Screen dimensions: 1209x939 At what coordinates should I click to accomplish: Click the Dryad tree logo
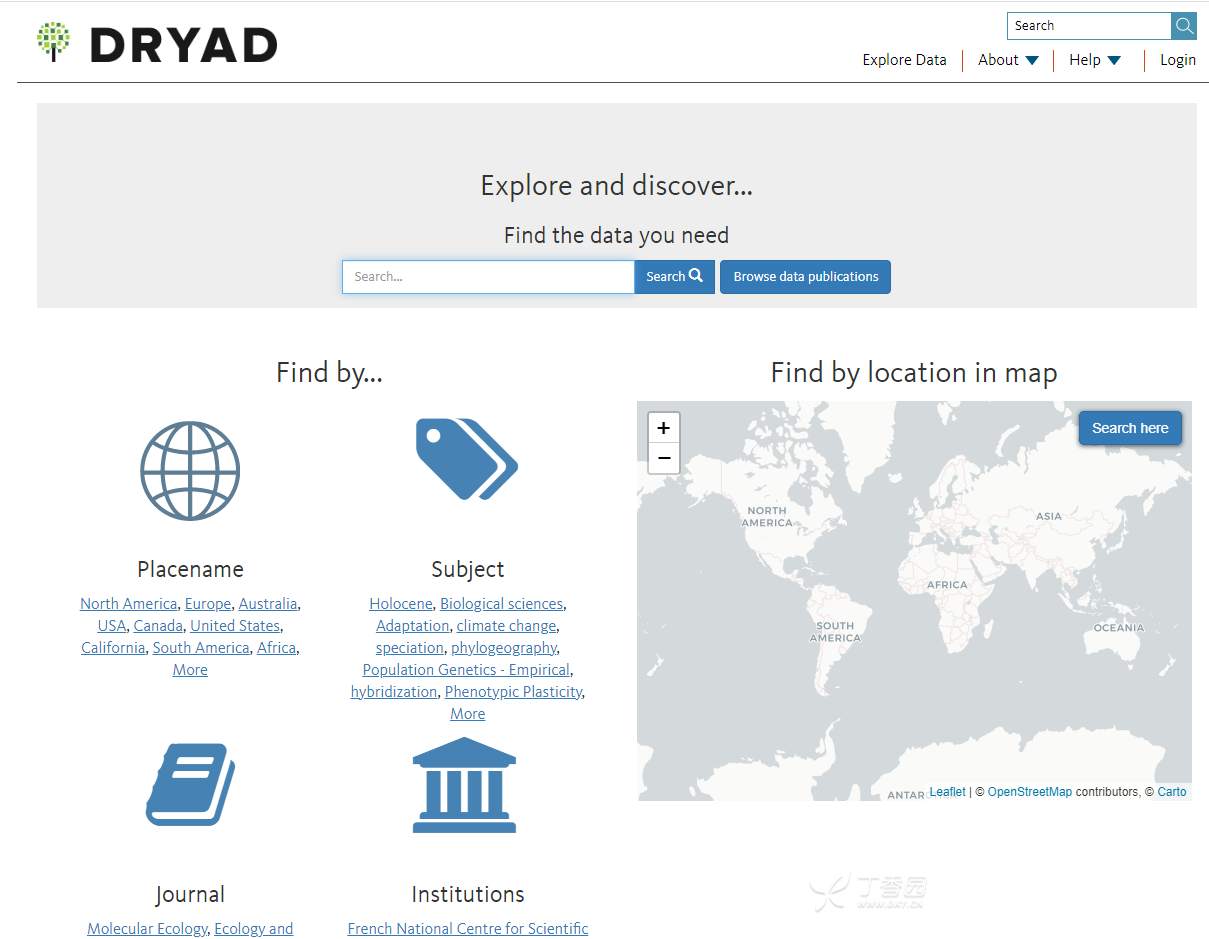click(x=53, y=42)
